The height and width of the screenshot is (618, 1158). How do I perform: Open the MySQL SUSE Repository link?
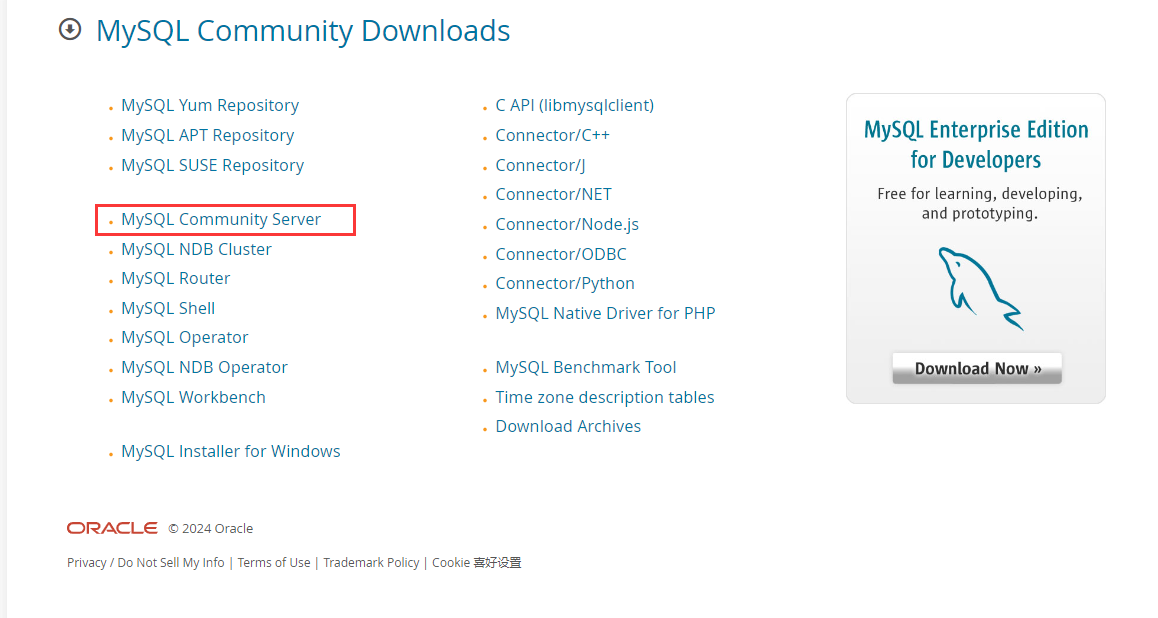click(212, 165)
